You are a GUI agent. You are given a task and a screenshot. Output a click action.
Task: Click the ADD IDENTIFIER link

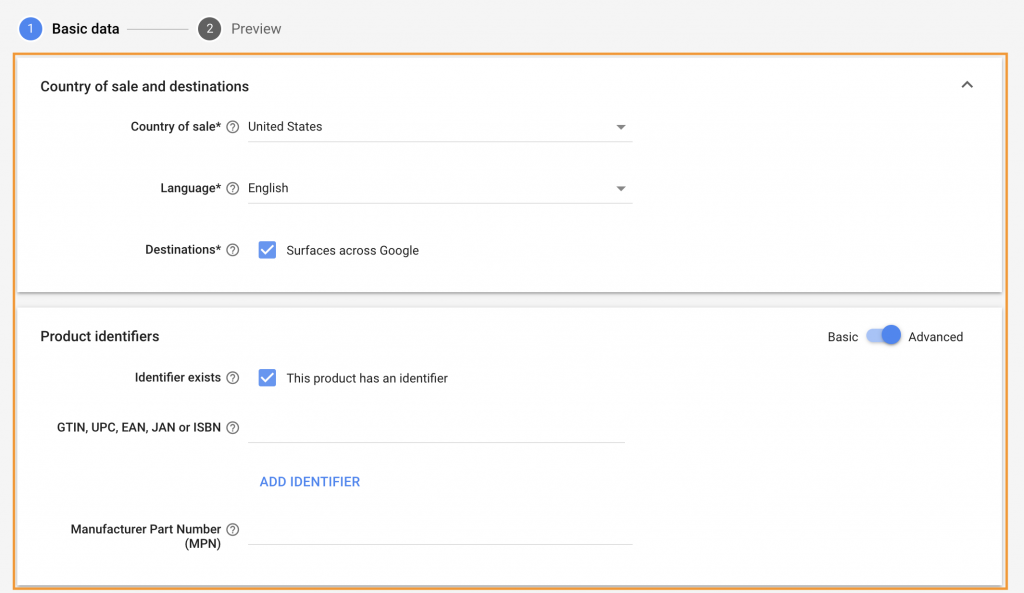click(x=310, y=482)
